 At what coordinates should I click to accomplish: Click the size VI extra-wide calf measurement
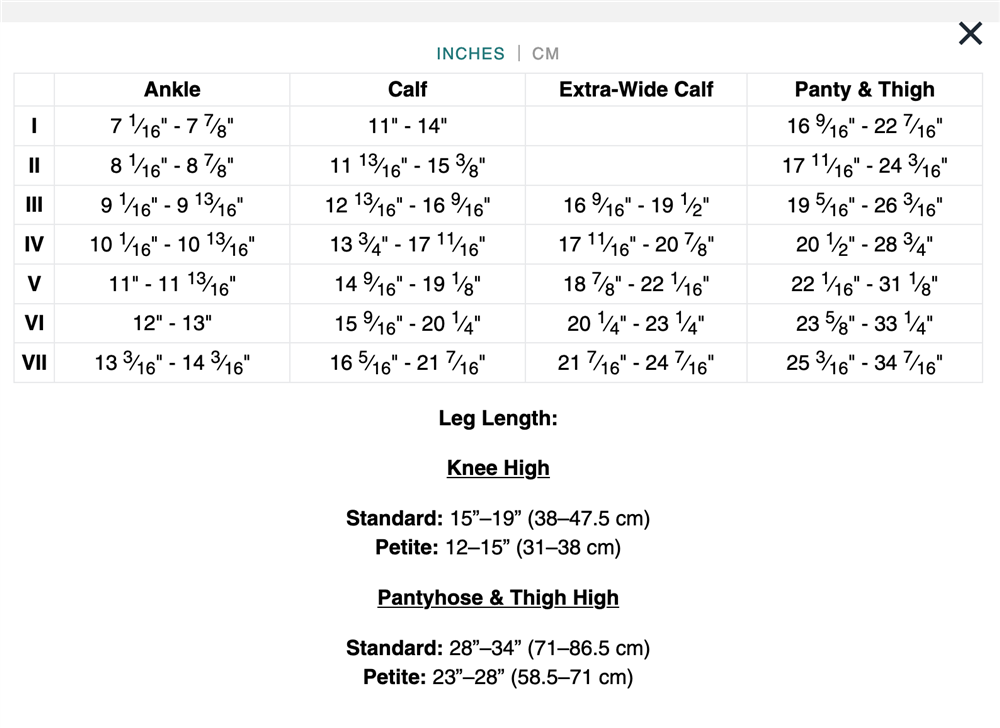point(636,324)
